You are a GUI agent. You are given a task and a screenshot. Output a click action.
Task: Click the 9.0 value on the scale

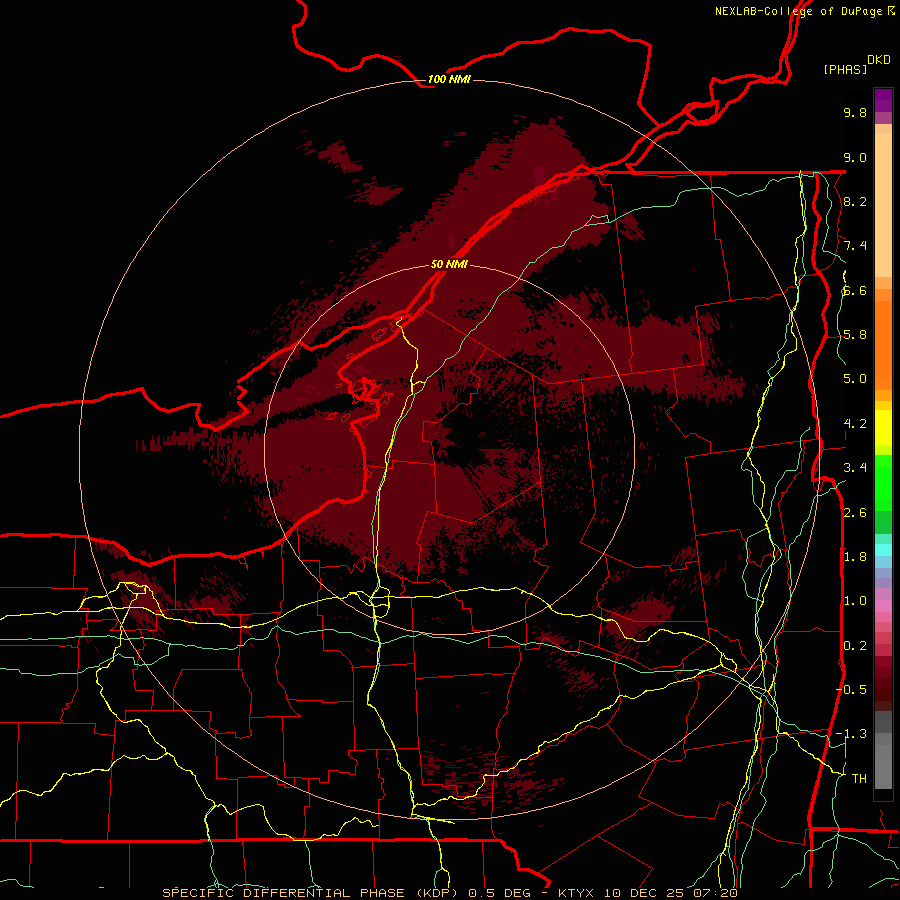pyautogui.click(x=855, y=157)
